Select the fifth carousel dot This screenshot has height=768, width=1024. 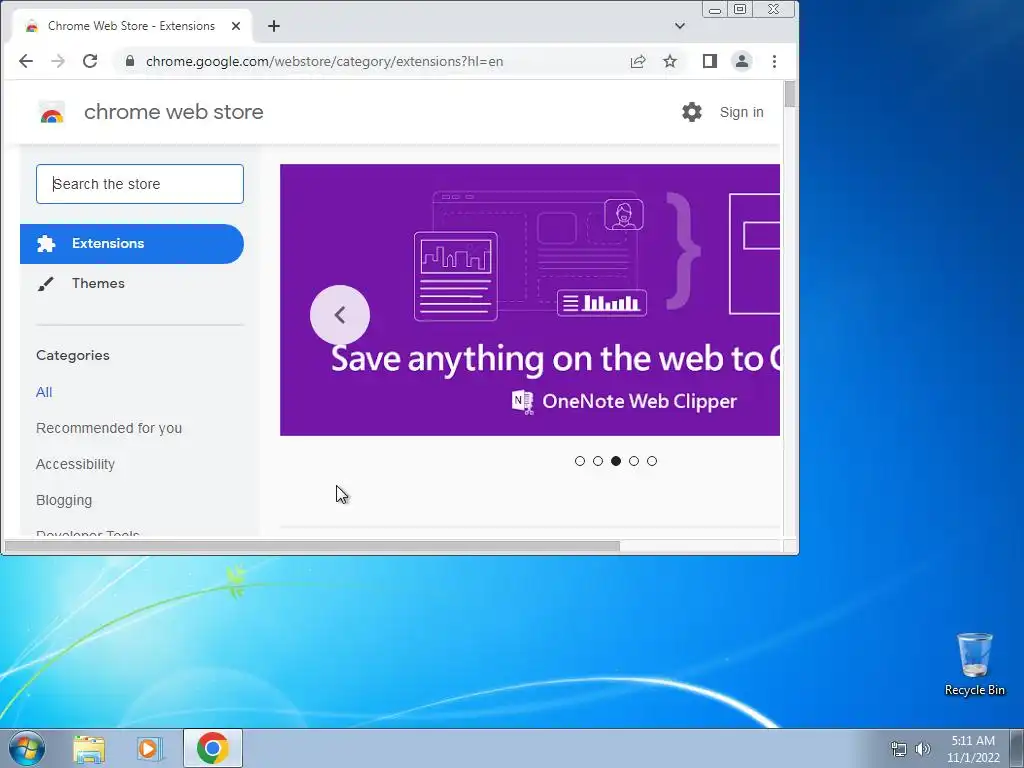click(652, 461)
